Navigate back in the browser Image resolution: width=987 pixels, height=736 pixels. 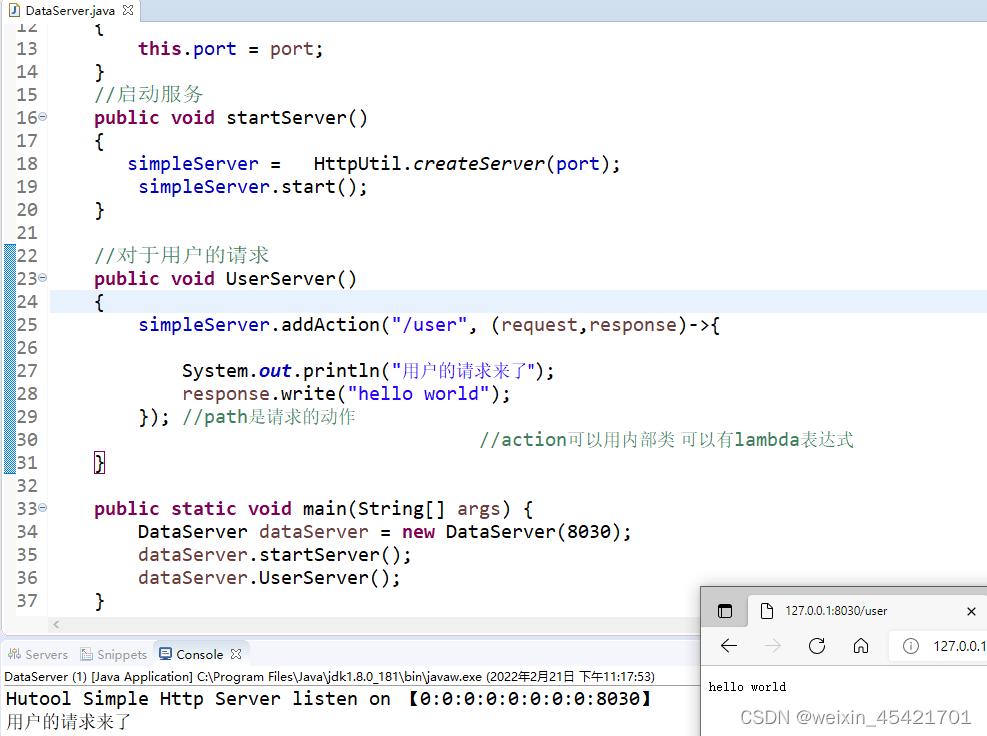tap(727, 646)
